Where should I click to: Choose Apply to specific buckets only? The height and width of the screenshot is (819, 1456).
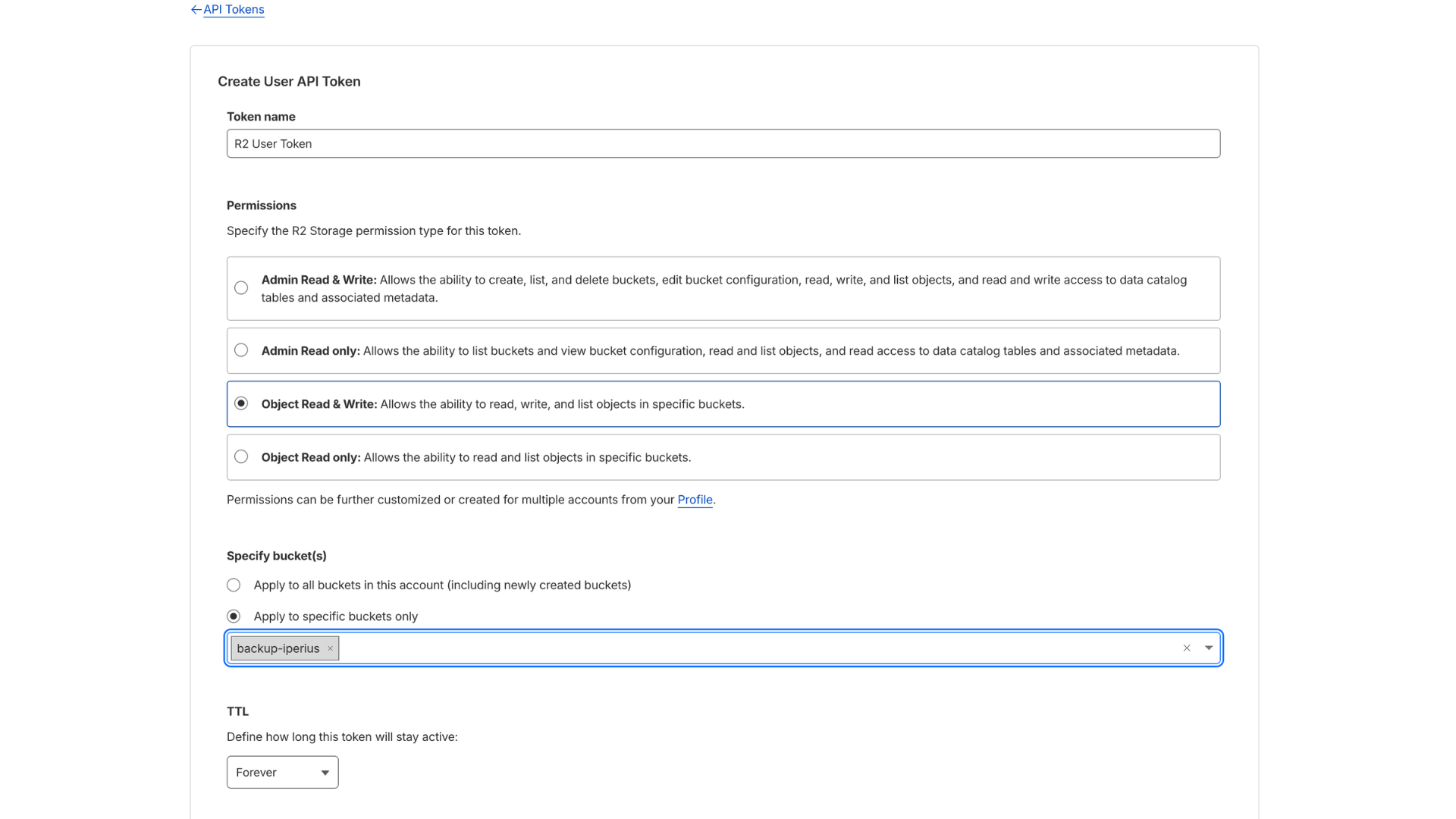click(x=234, y=617)
